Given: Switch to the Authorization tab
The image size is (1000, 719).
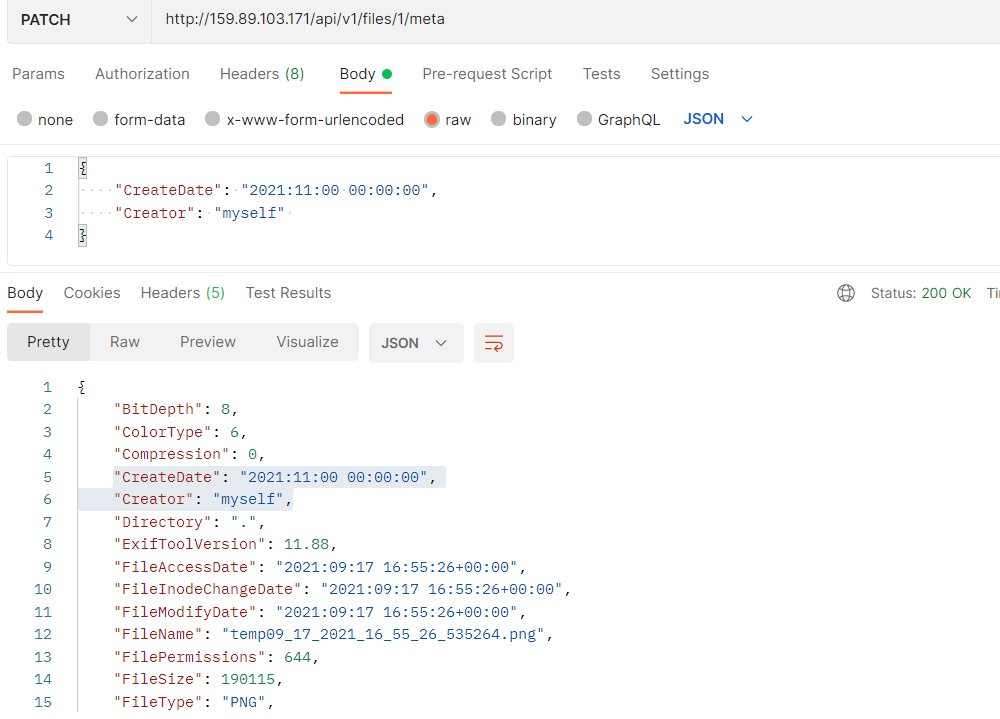Looking at the screenshot, I should pyautogui.click(x=142, y=74).
